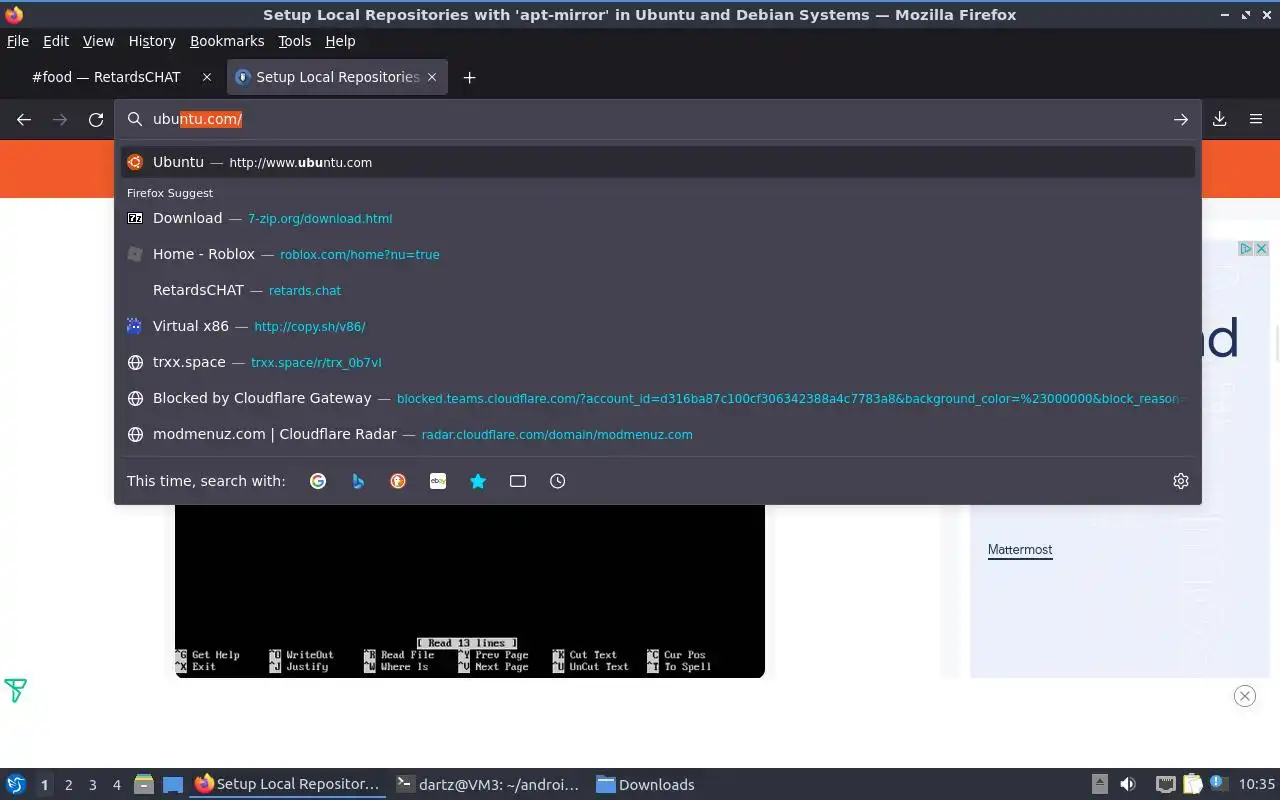Open a new tab with plus button

pyautogui.click(x=469, y=77)
